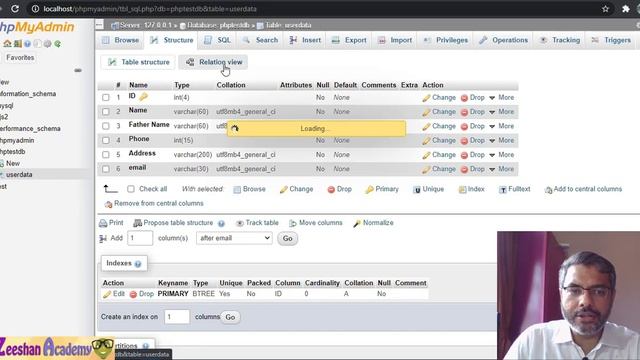Tick the checkbox for Father Name column
Viewport: 640px width, 360px height.
coord(106,126)
